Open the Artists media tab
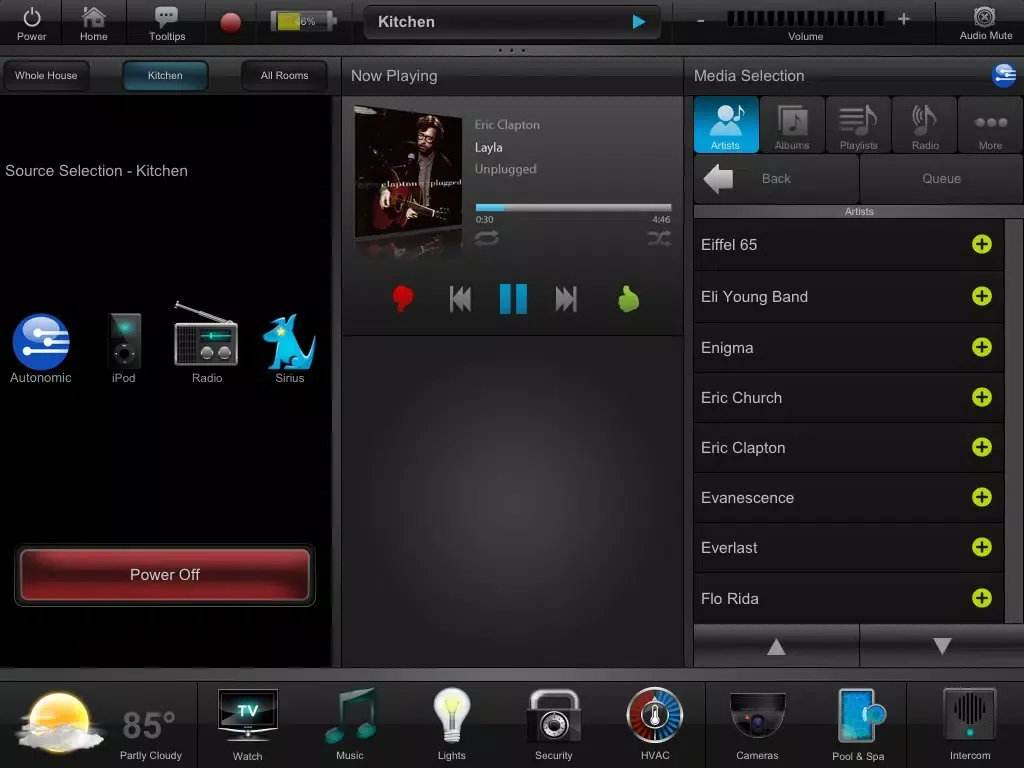Screen dimensions: 1024x768 (726, 125)
